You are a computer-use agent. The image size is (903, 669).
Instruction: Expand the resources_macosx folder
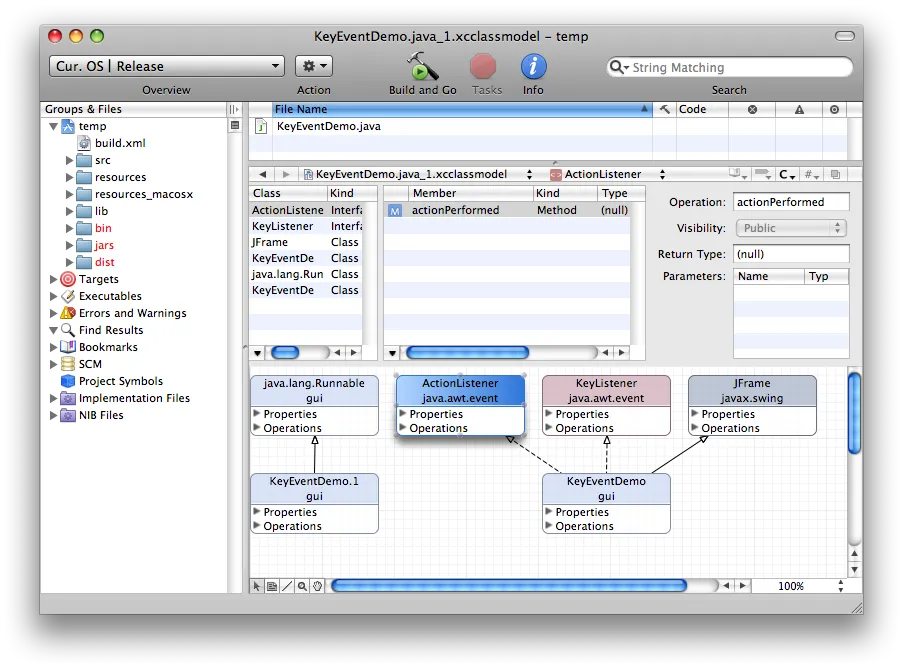click(x=69, y=194)
